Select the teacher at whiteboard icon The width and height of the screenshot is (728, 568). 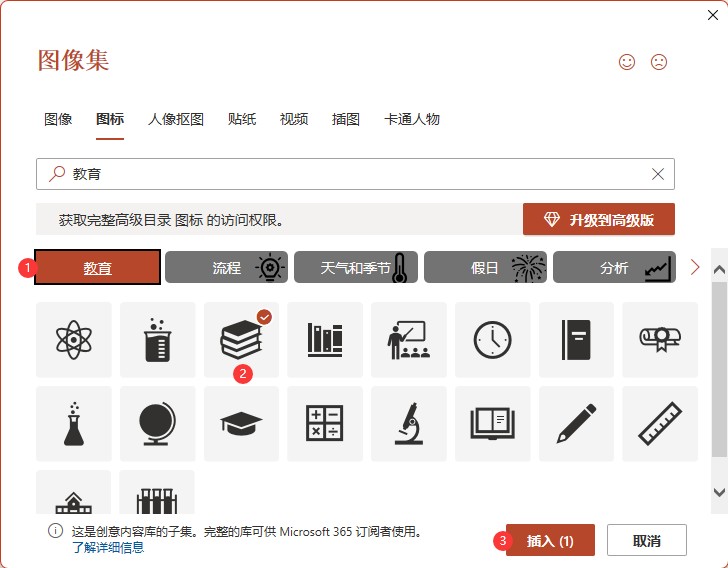click(409, 339)
